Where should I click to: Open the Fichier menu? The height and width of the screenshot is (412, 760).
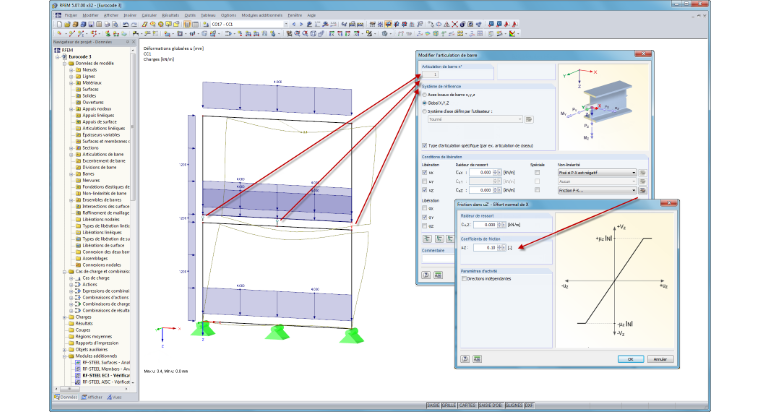pos(71,16)
